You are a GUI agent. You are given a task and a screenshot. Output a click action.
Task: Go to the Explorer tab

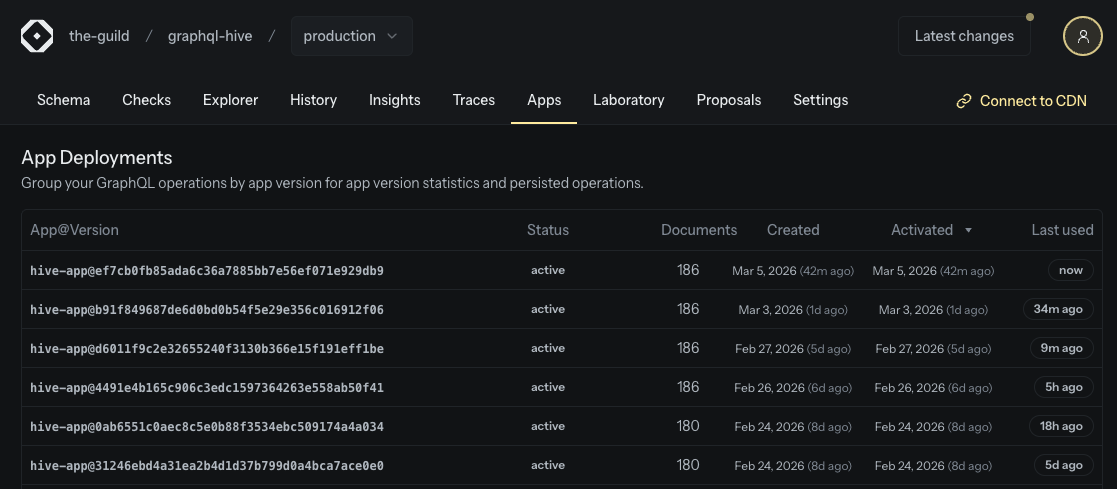click(230, 100)
